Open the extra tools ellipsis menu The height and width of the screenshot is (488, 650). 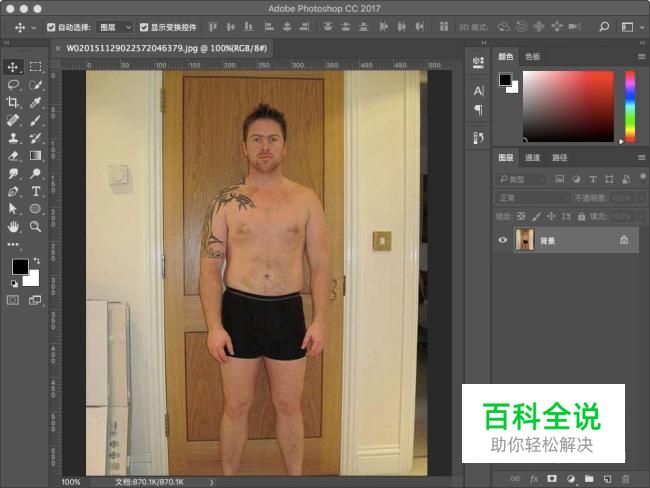pyautogui.click(x=13, y=244)
